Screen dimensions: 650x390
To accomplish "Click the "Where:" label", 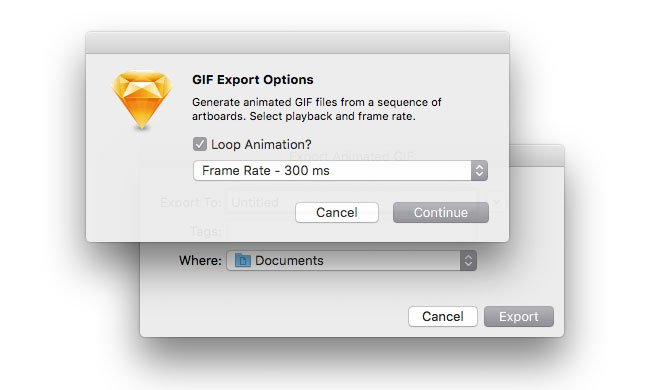I will click(x=200, y=260).
